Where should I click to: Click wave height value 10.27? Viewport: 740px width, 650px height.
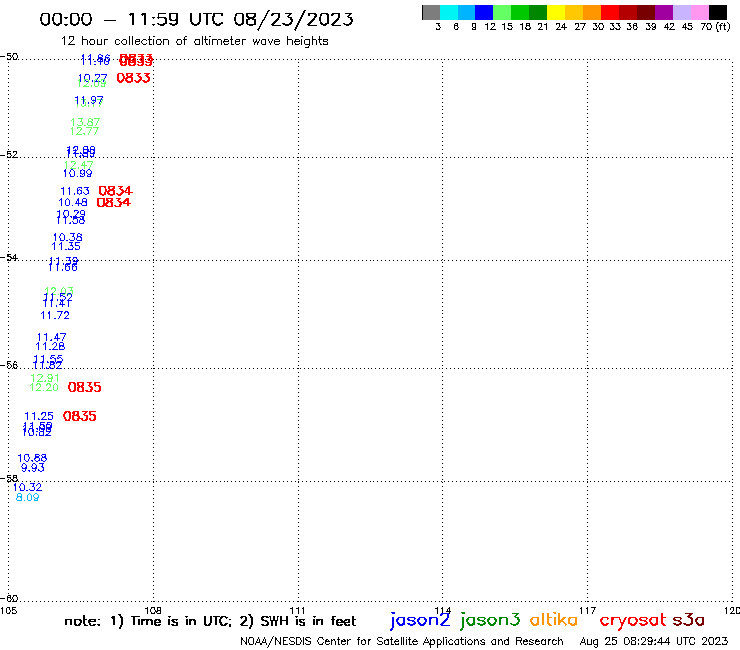92,78
